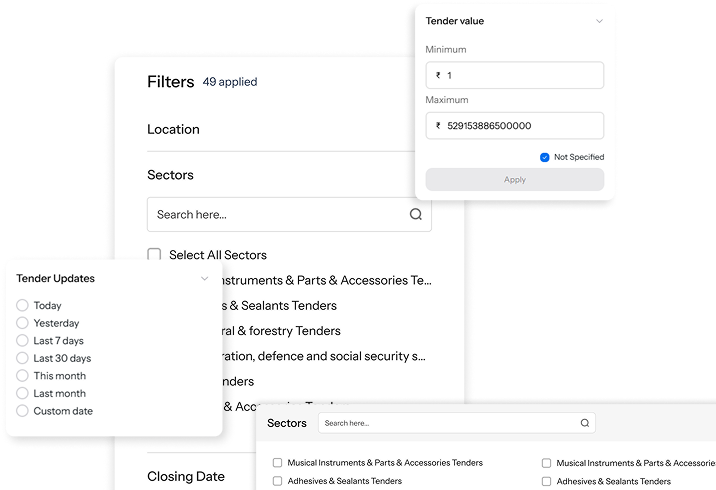This screenshot has height=490, width=716.
Task: Check left Musical Instruments & Parts Tenders box
Action: point(278,463)
